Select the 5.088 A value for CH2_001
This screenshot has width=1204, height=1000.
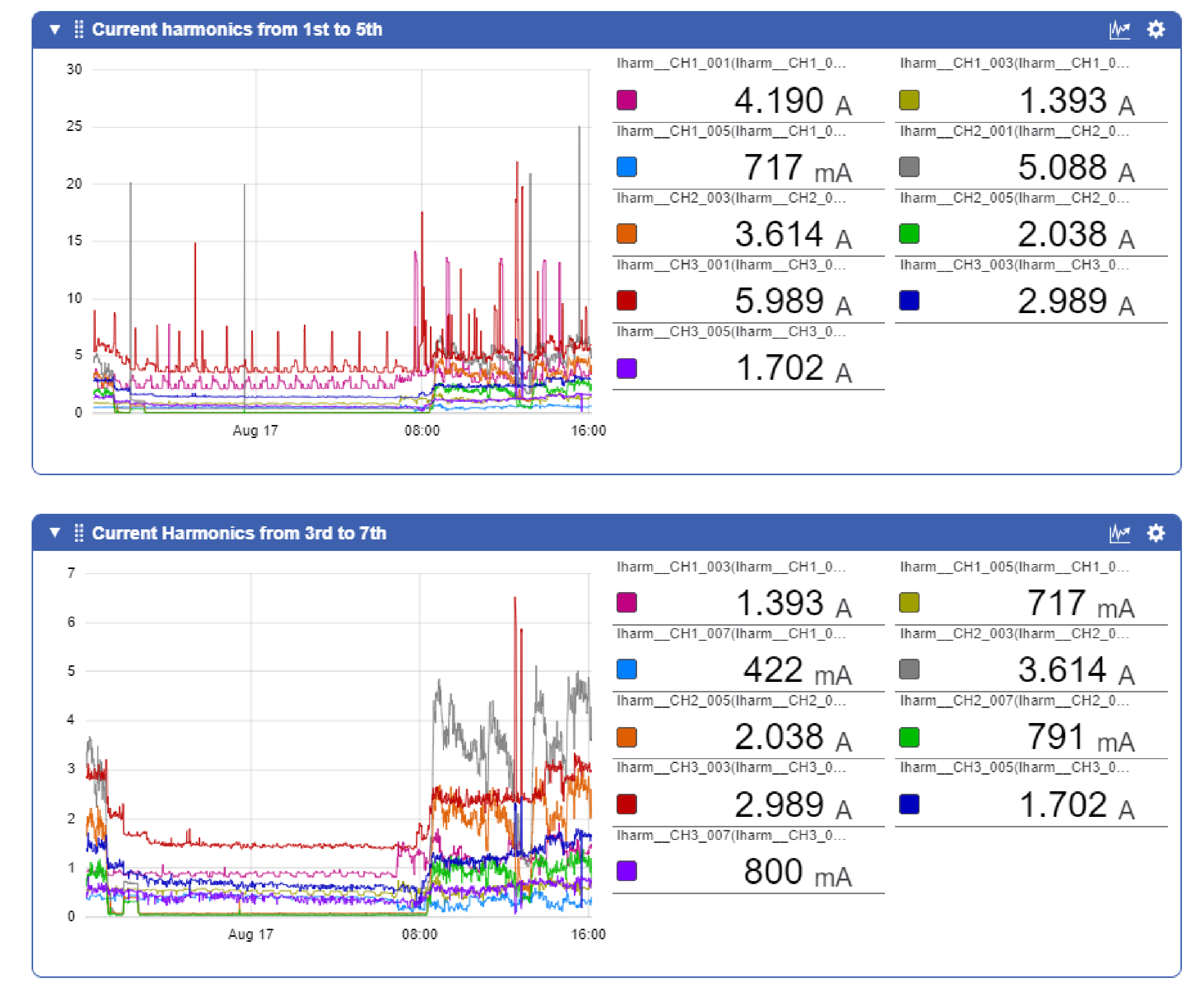pos(1076,168)
